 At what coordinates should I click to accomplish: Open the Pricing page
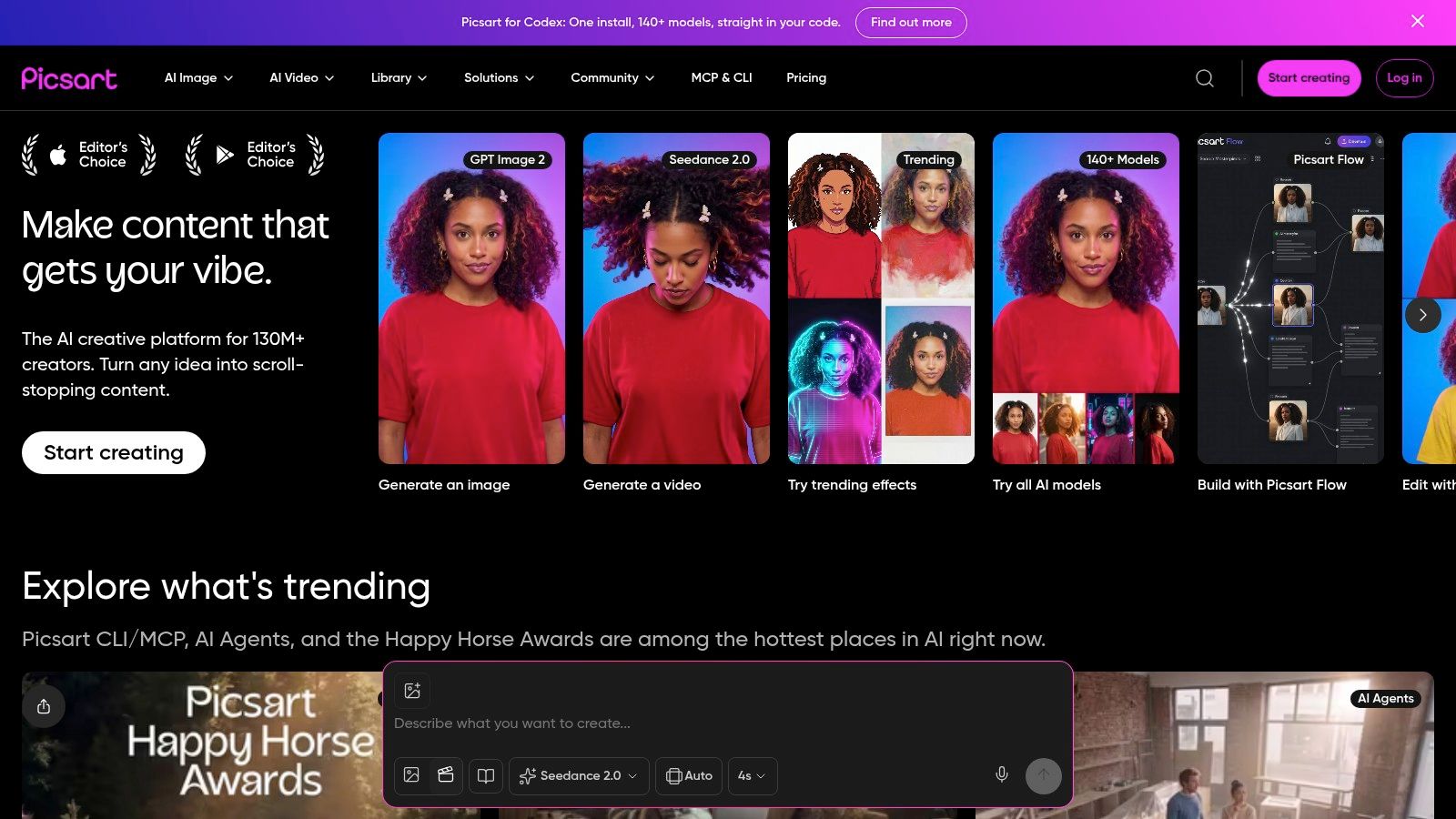tap(806, 78)
